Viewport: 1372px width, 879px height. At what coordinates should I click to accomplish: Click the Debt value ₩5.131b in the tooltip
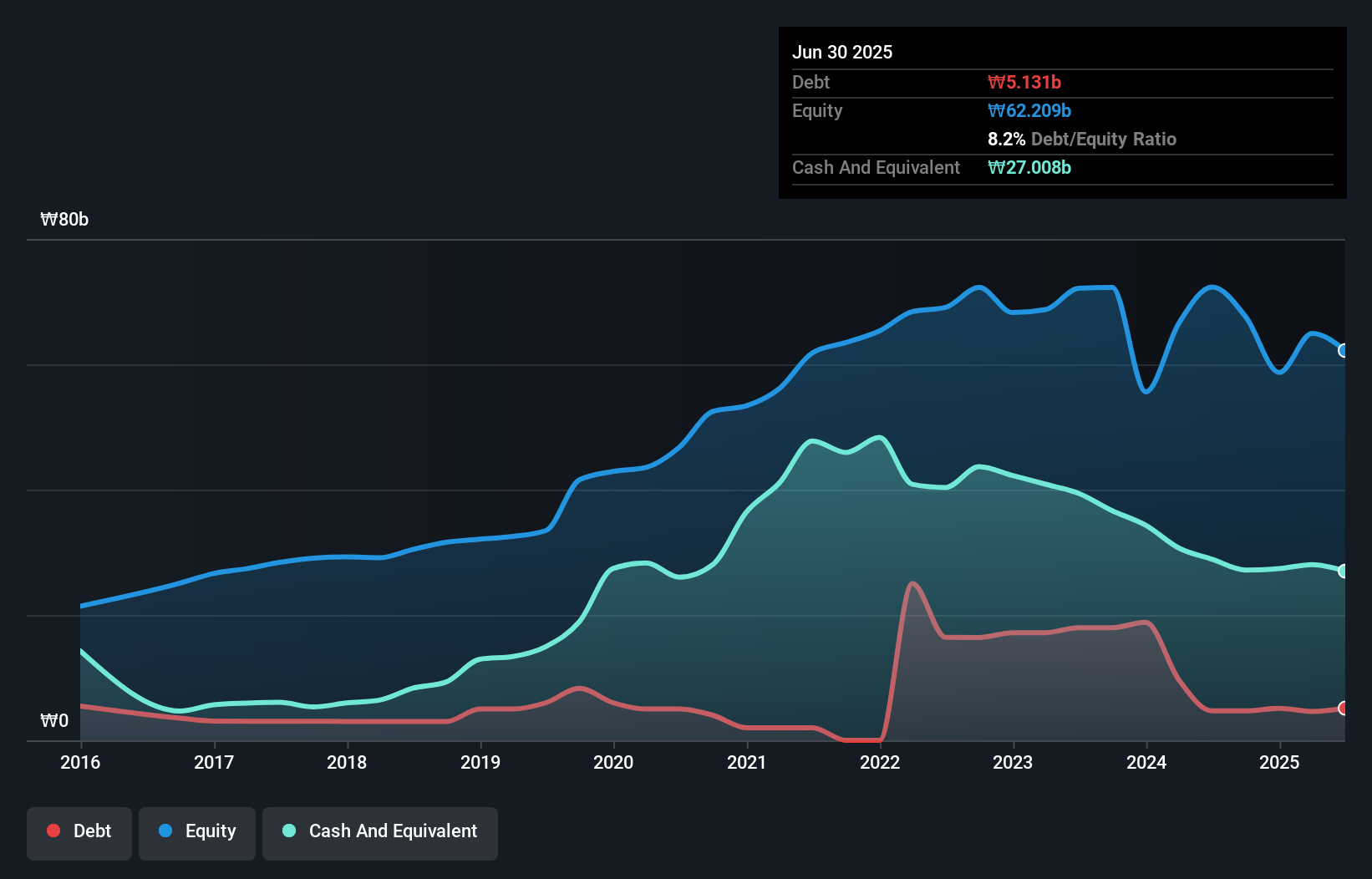click(x=1025, y=82)
